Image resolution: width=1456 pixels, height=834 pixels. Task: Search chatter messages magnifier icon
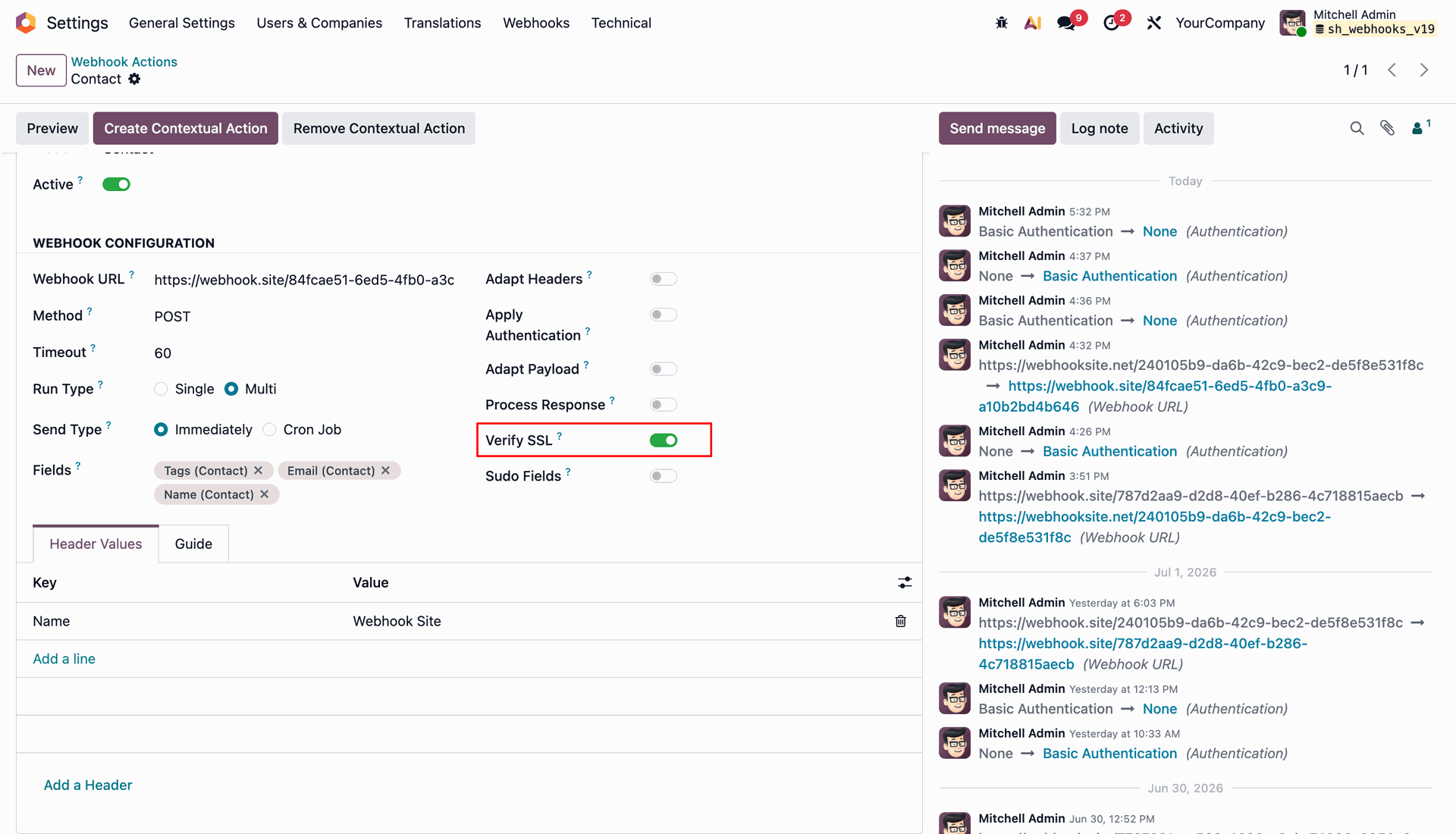click(x=1357, y=128)
